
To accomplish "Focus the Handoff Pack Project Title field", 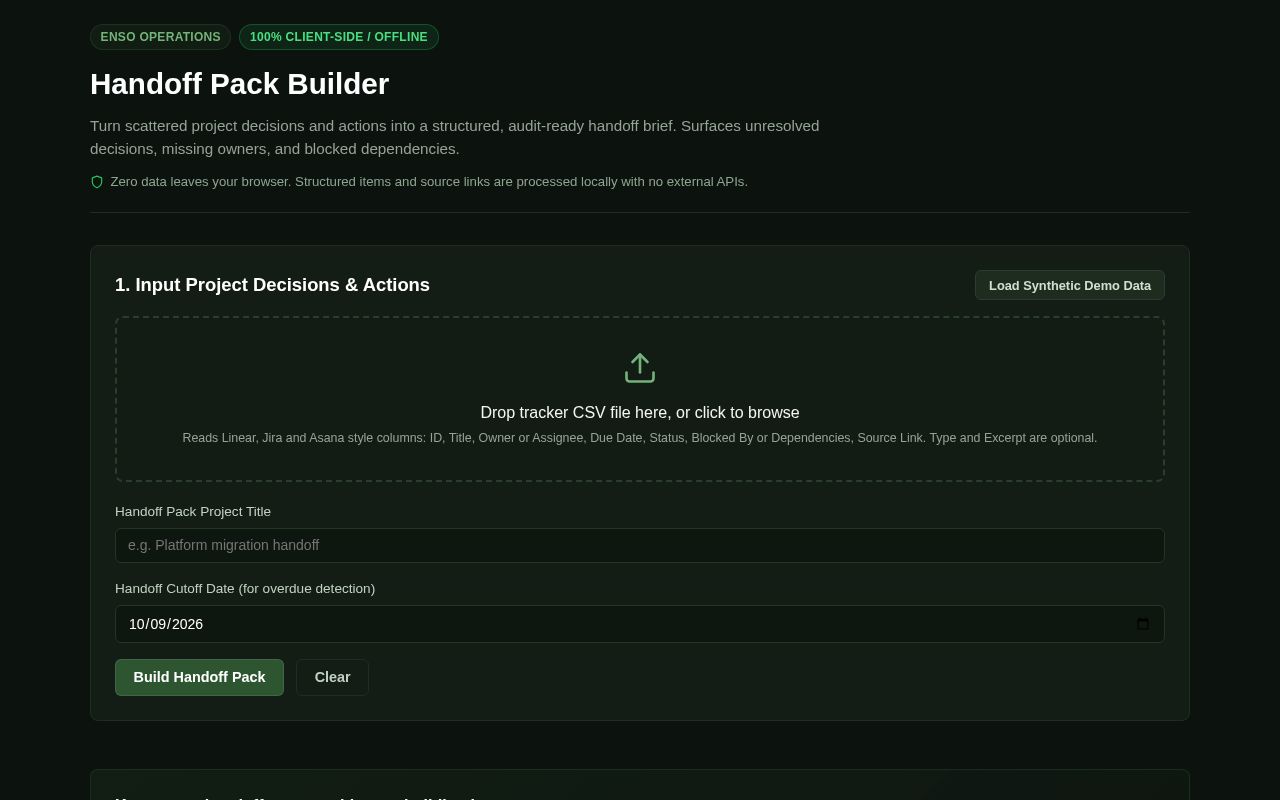I will click(x=640, y=545).
